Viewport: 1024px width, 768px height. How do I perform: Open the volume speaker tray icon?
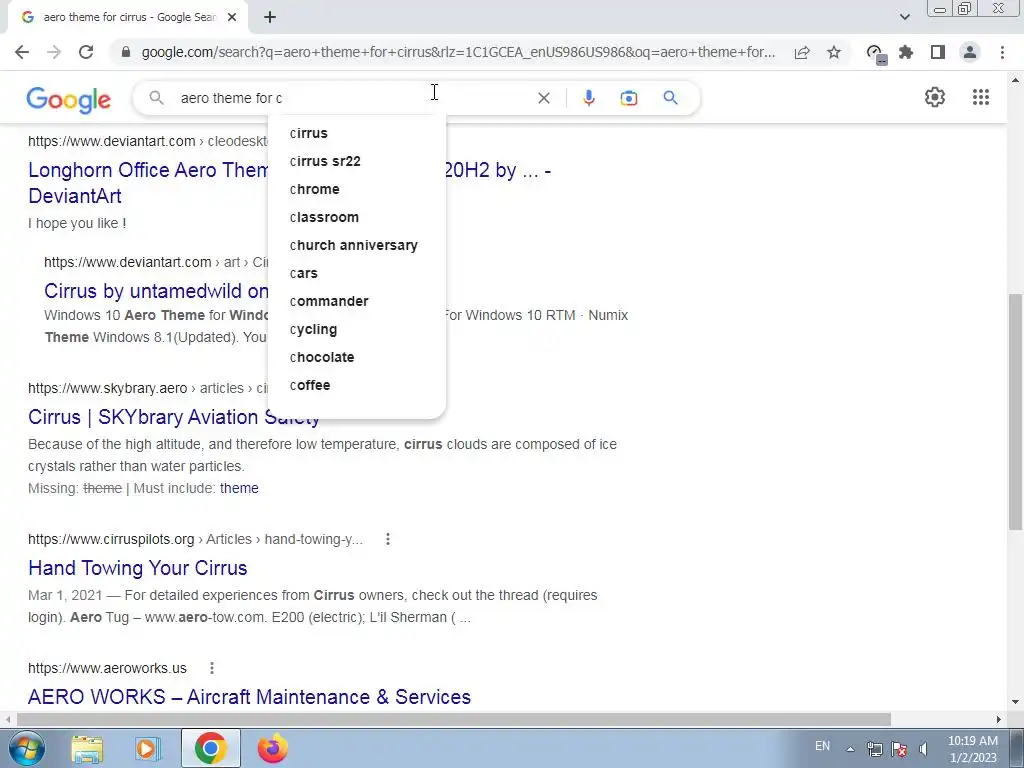pyautogui.click(x=923, y=749)
